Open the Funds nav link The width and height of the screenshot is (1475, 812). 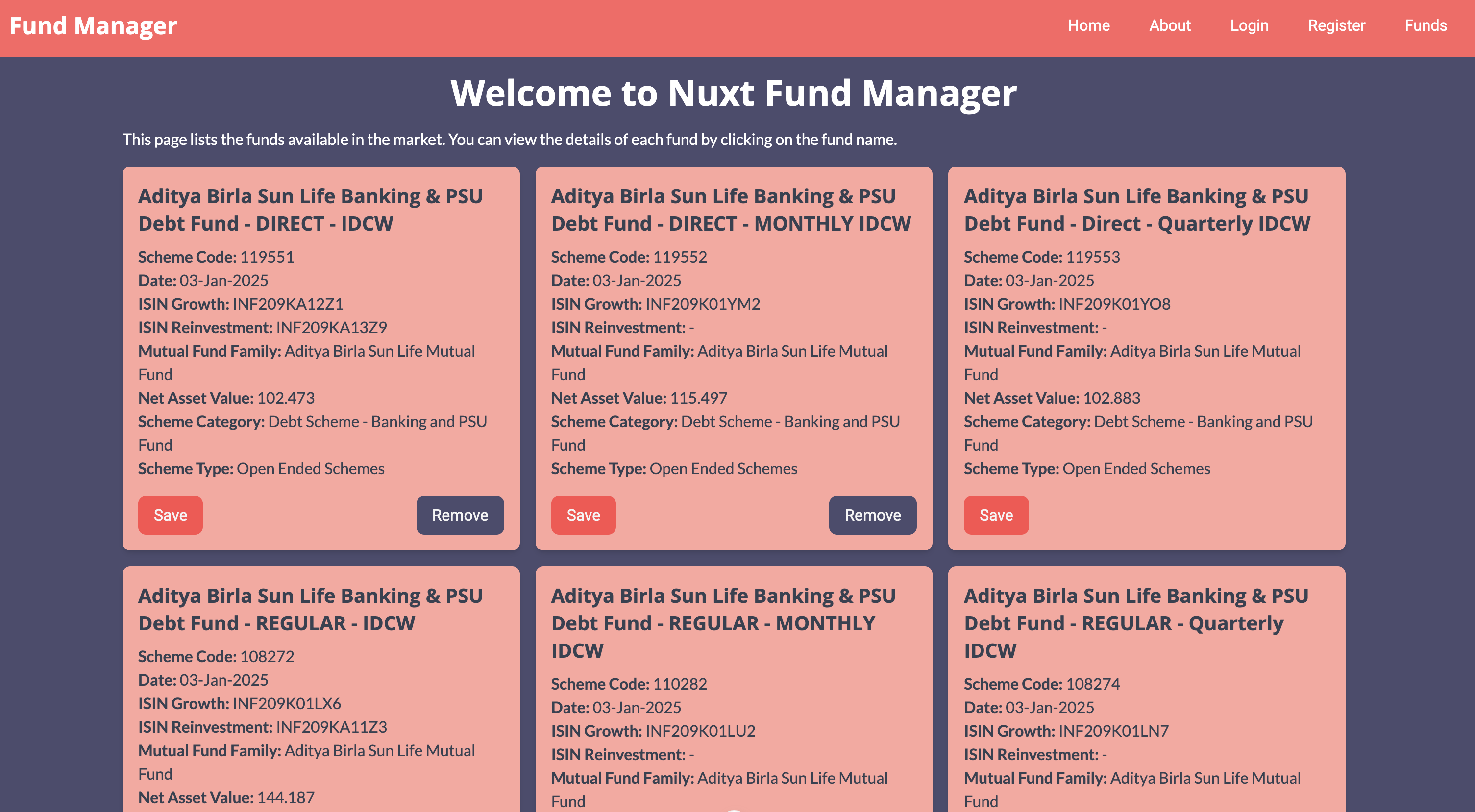pos(1426,26)
